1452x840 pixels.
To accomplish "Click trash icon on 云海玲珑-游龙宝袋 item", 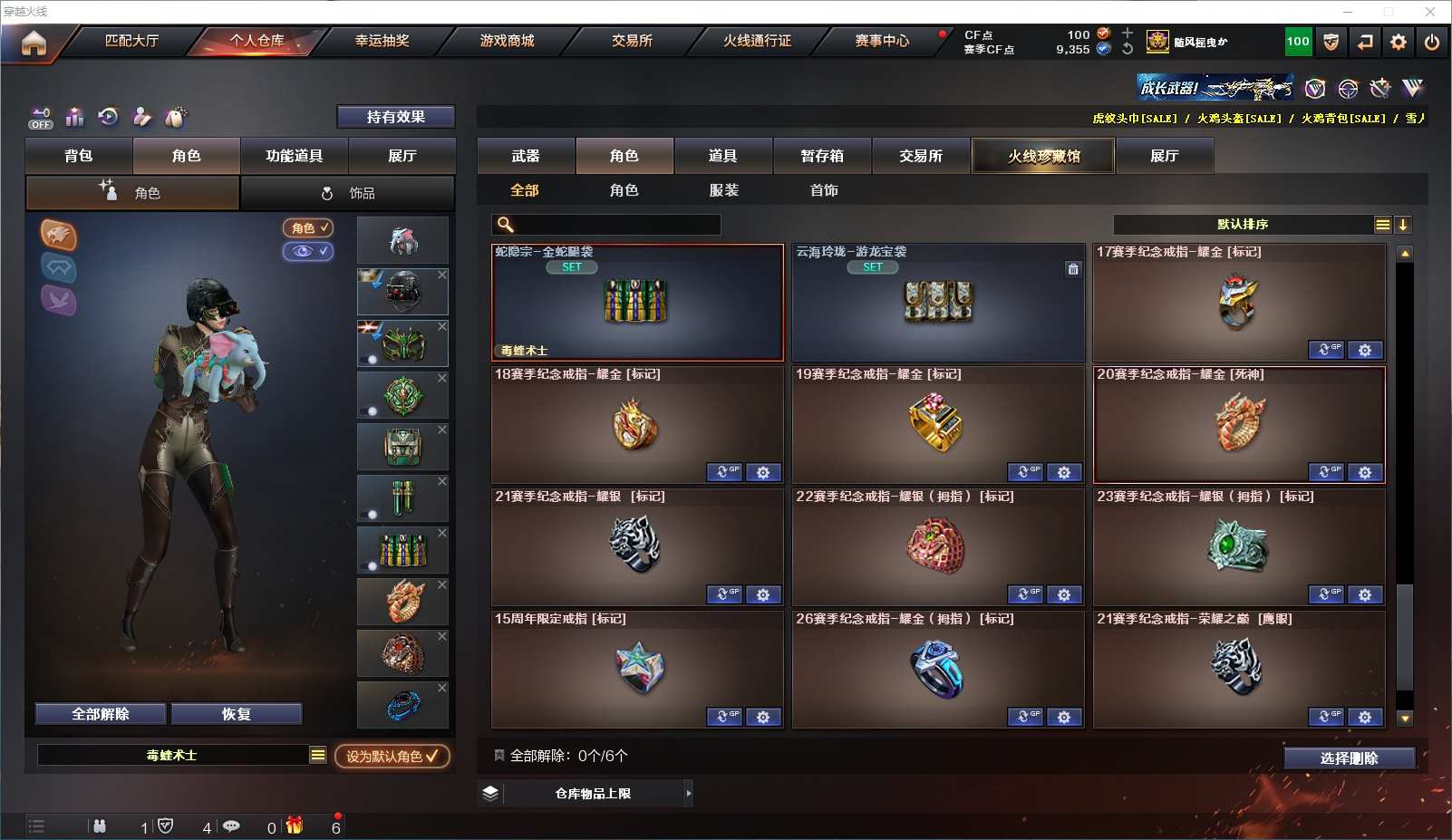I will [x=1073, y=269].
